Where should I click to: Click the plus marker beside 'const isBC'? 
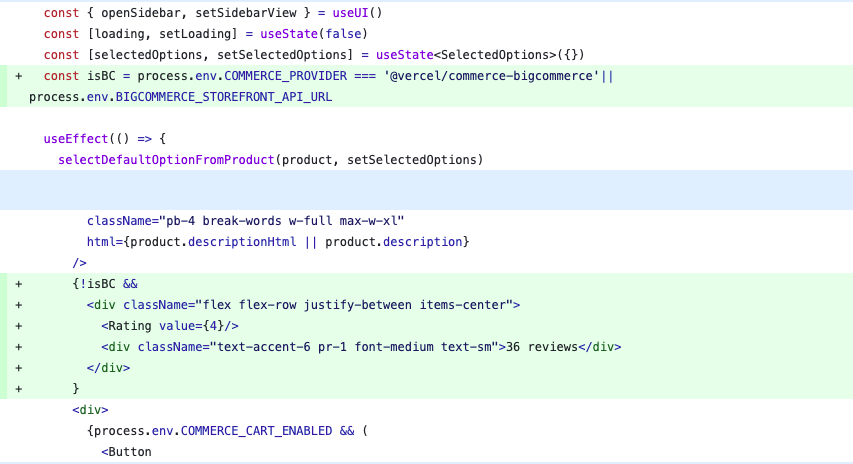point(18,76)
